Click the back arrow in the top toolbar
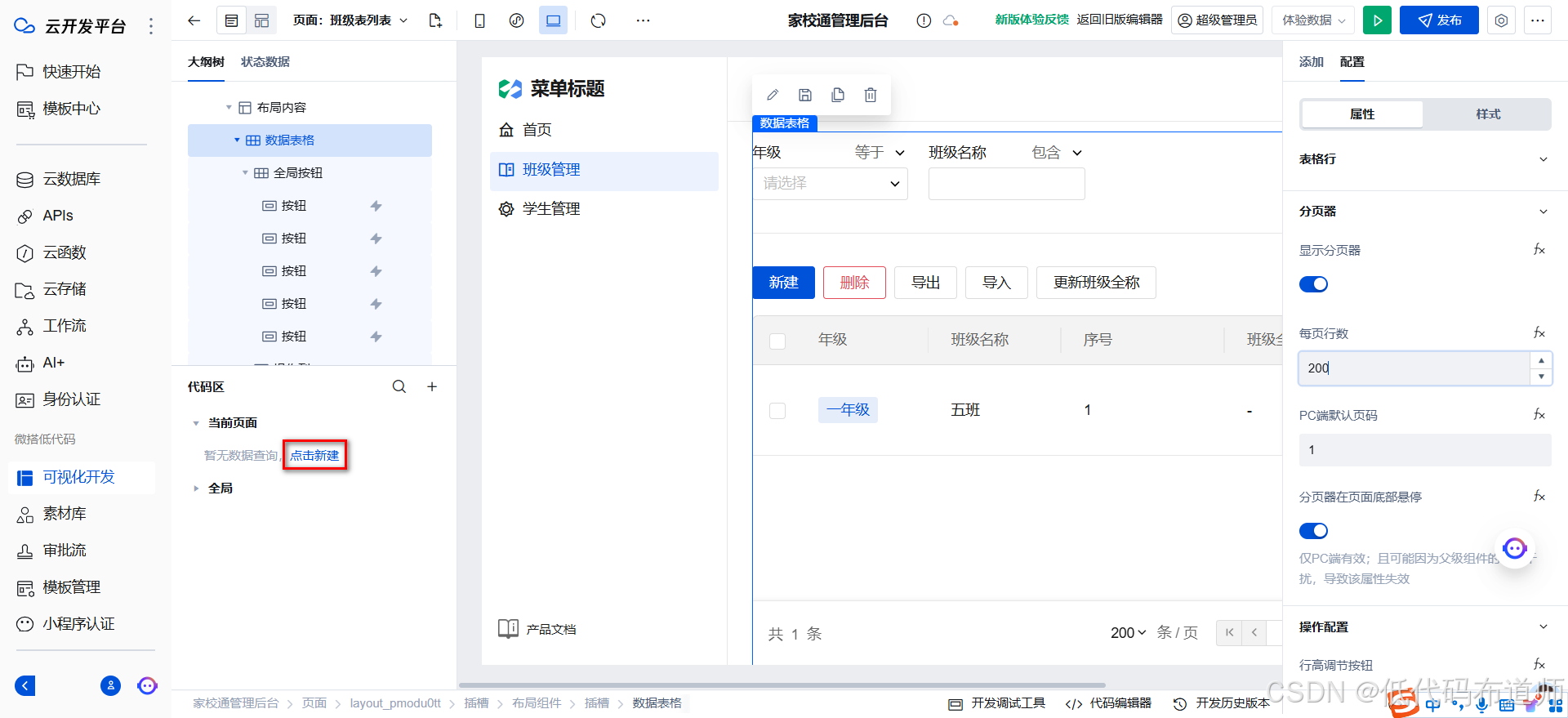Viewport: 1568px width, 718px height. (x=194, y=20)
